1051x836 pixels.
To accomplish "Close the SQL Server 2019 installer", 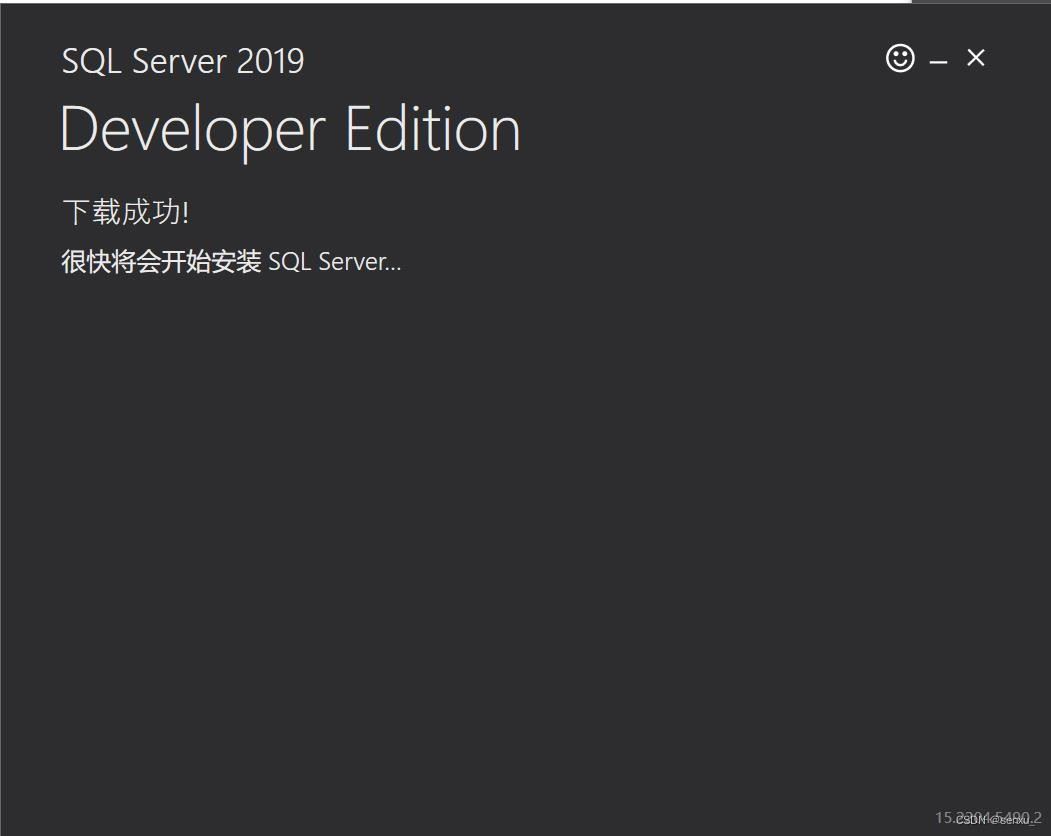I will [976, 59].
